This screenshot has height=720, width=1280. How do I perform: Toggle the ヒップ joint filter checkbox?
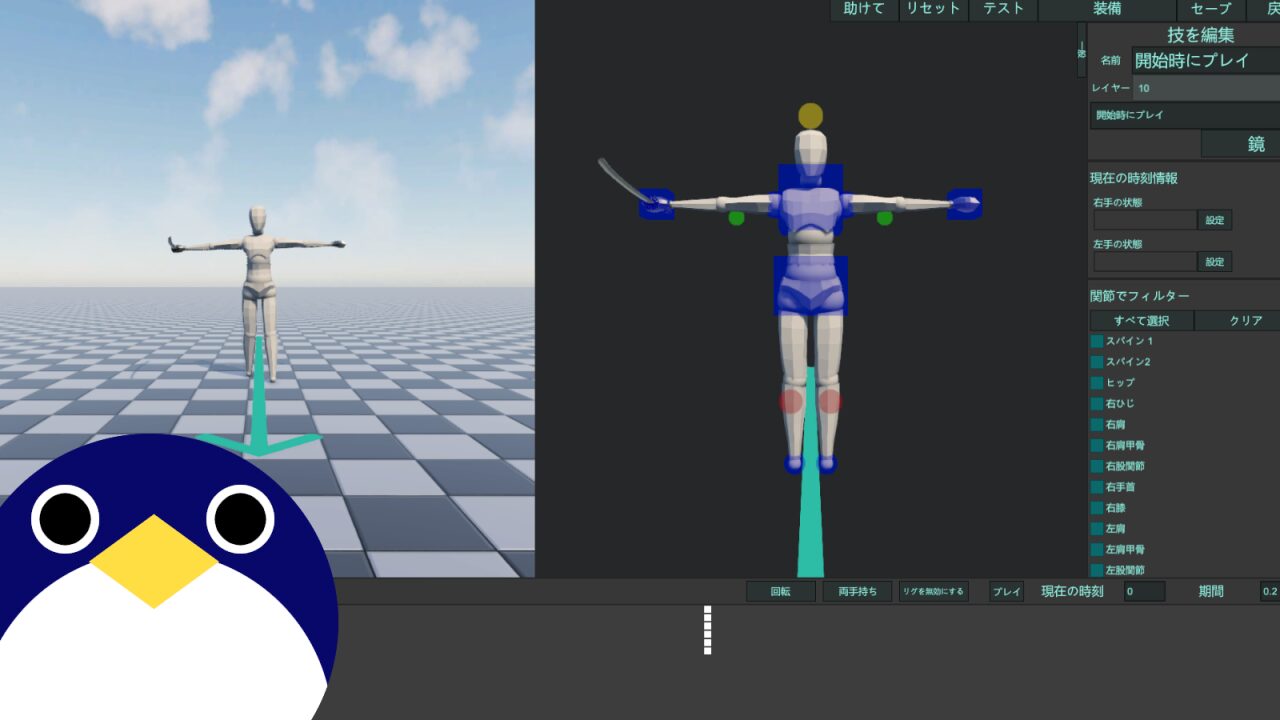click(1097, 383)
